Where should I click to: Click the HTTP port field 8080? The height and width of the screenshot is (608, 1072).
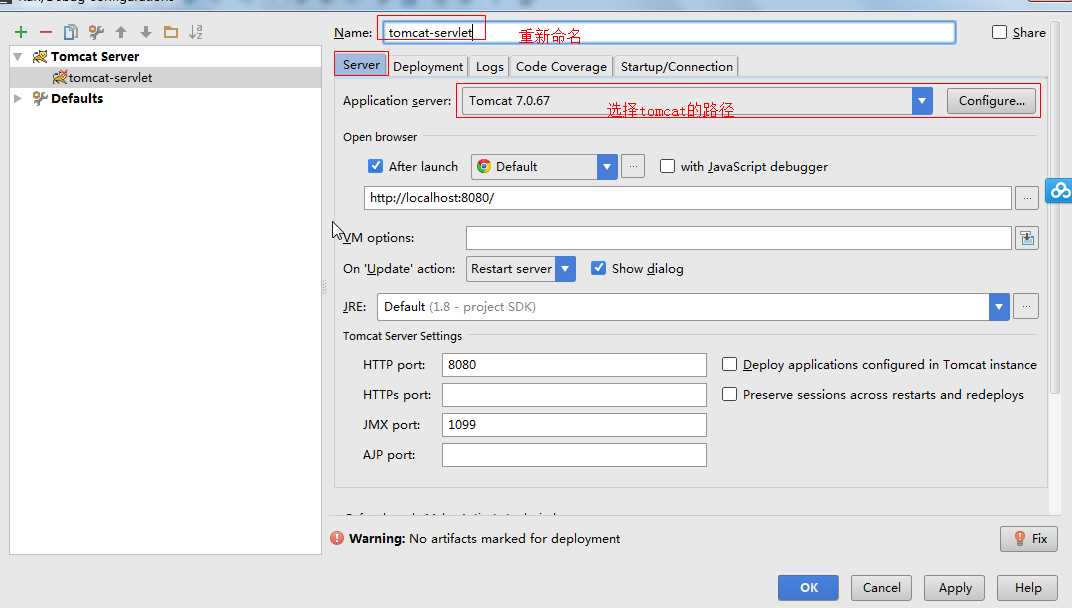coord(574,365)
